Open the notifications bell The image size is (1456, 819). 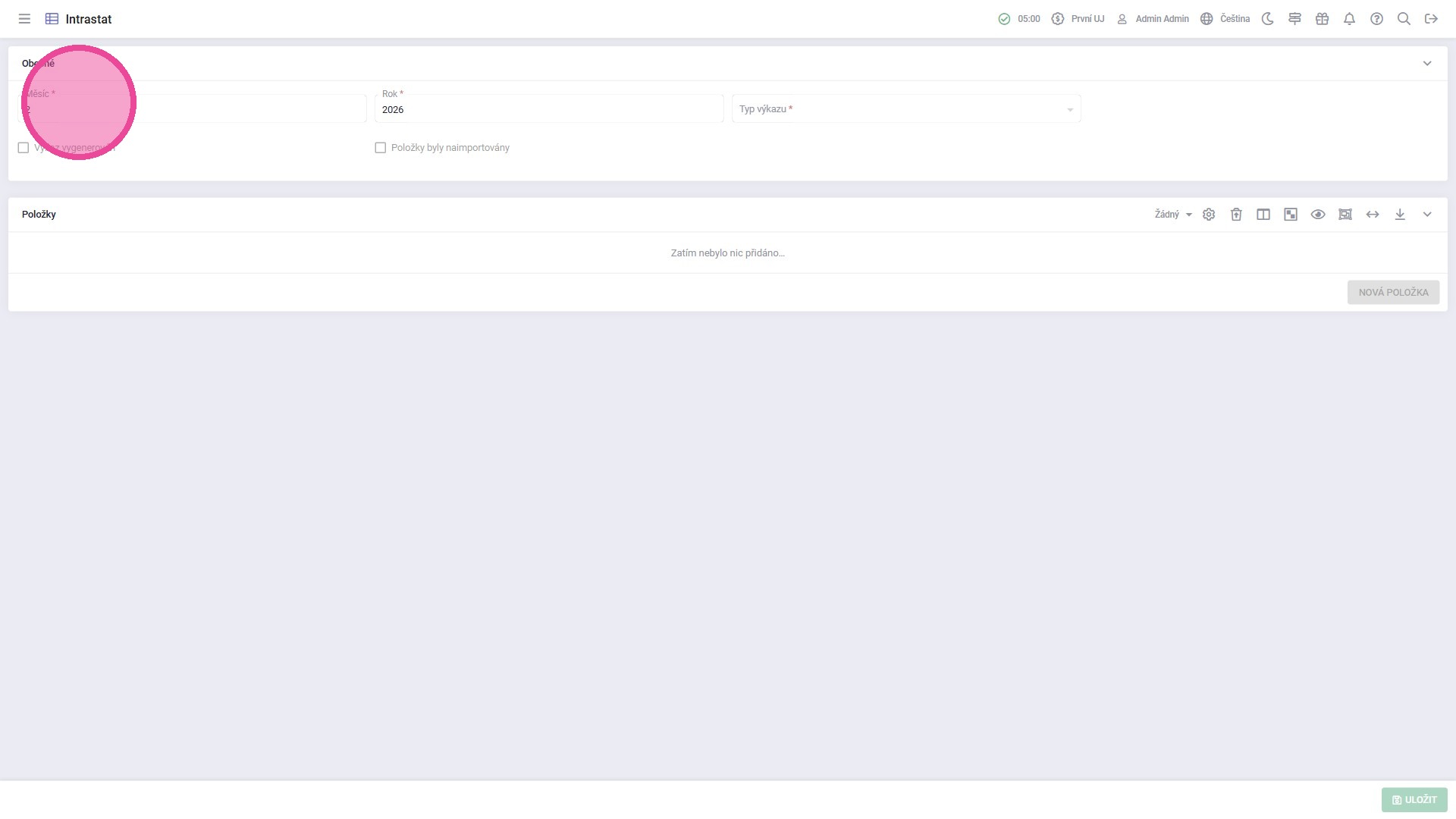click(1349, 19)
